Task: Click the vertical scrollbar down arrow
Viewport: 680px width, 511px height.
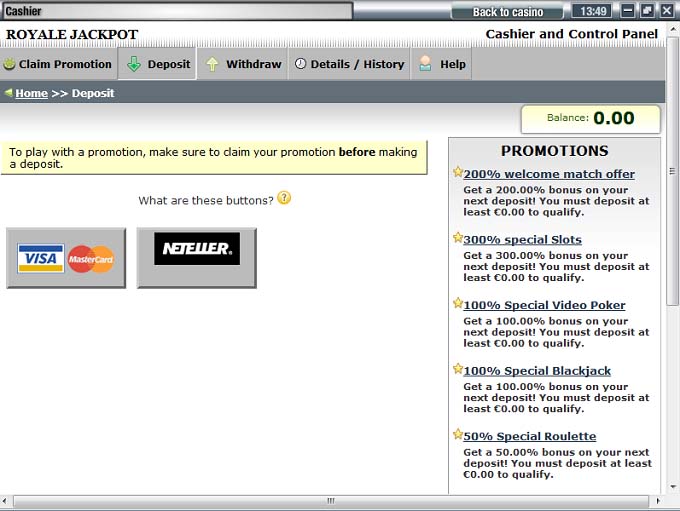Action: pos(672,486)
